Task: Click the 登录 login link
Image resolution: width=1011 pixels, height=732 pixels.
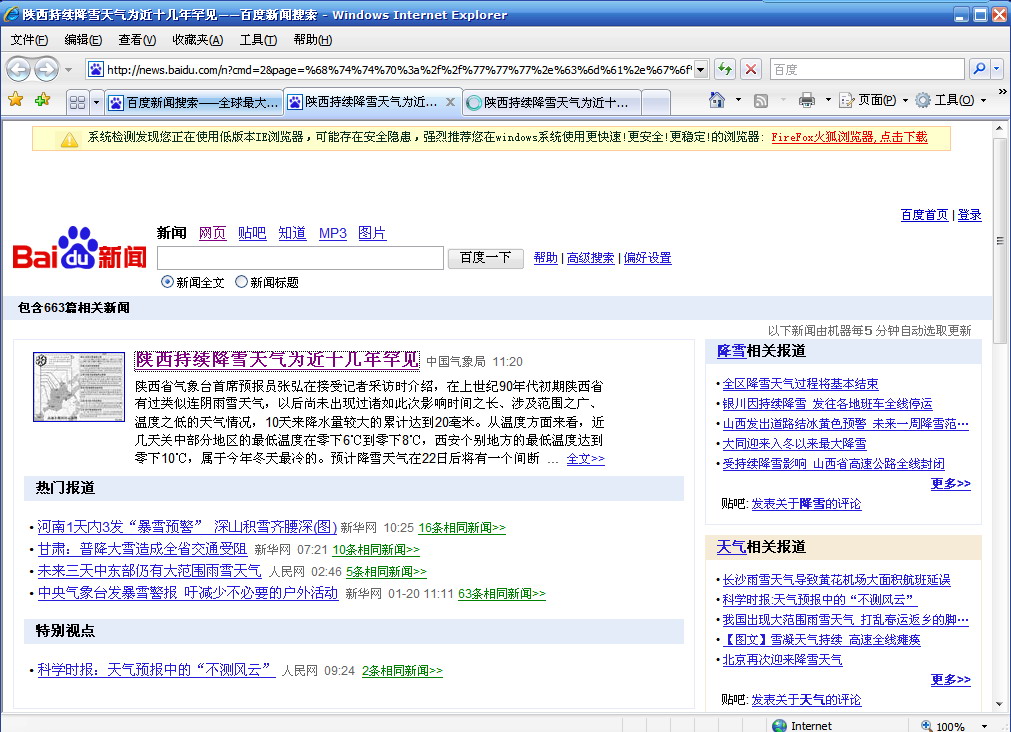Action: (x=969, y=215)
